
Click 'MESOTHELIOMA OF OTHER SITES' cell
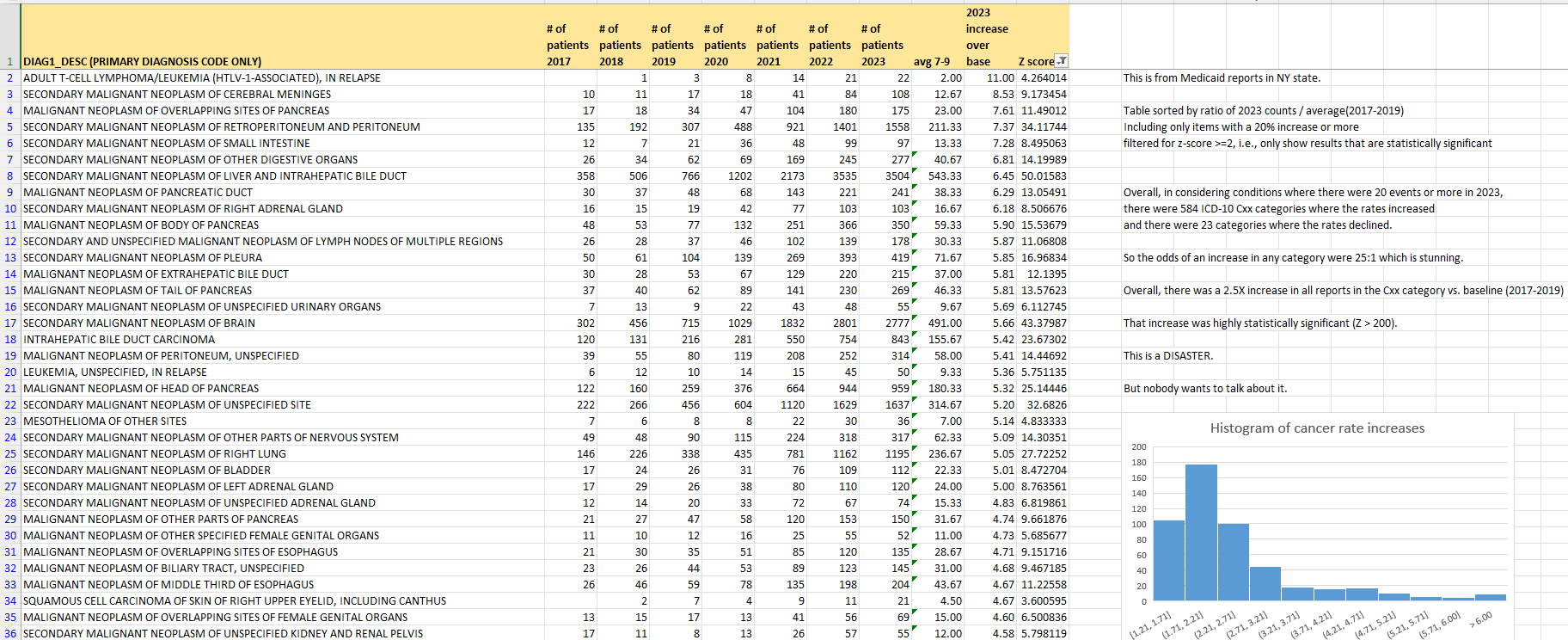coord(282,422)
